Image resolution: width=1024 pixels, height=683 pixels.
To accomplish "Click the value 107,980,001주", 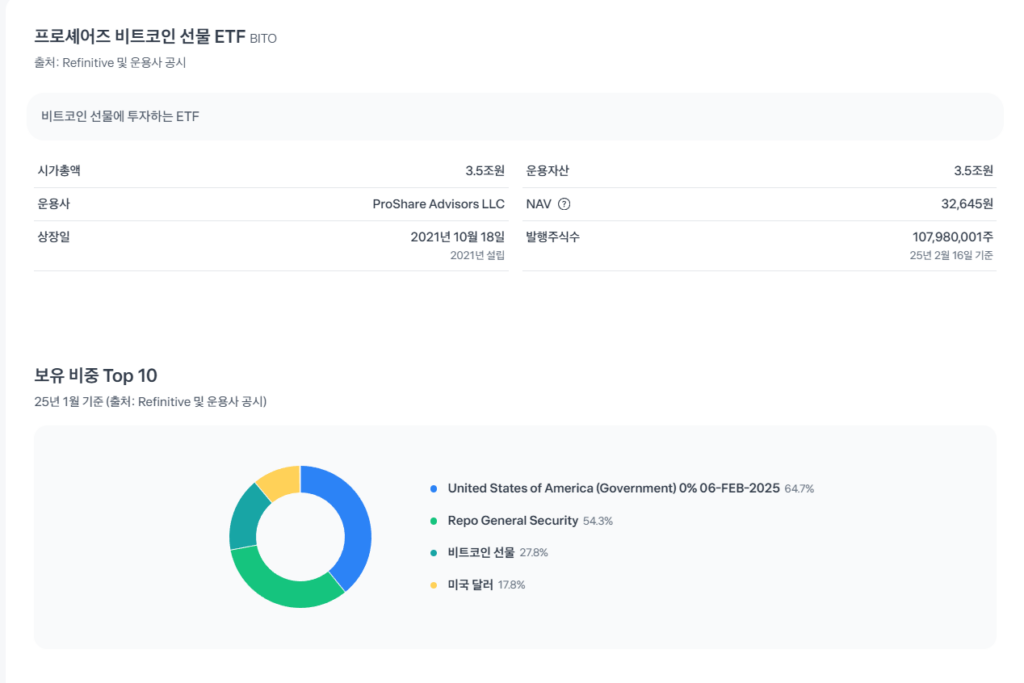I will pyautogui.click(x=953, y=236).
